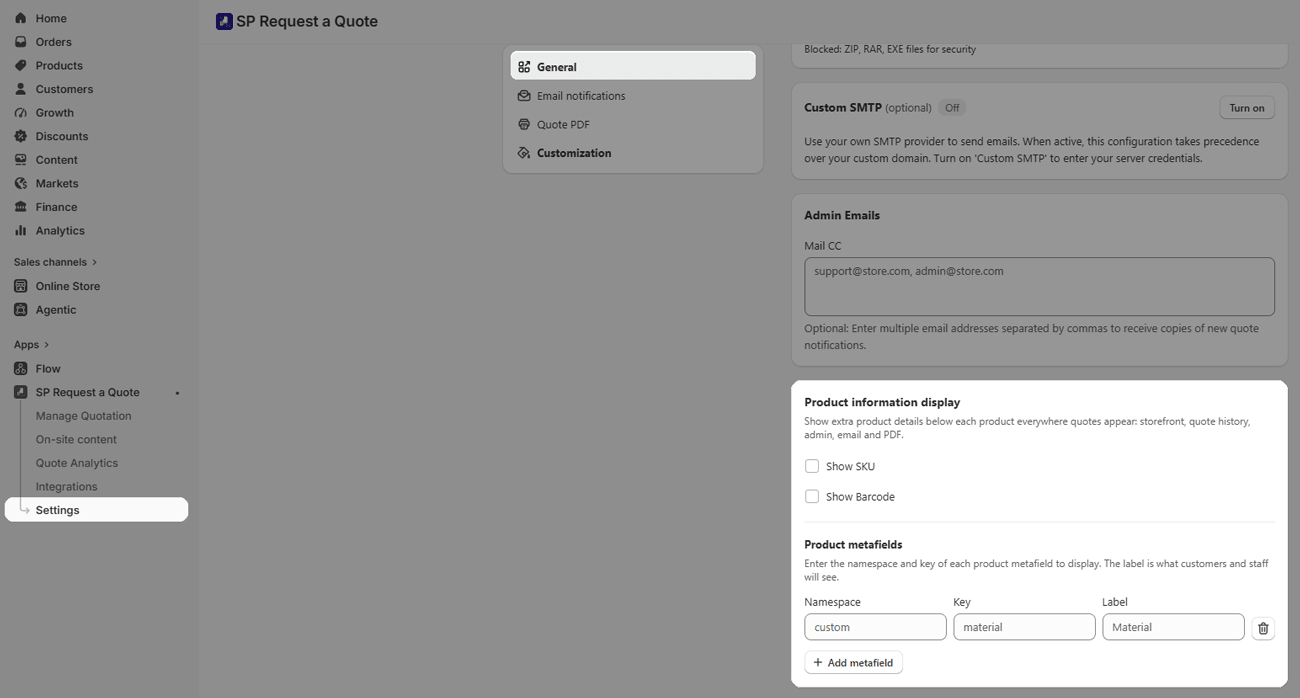
Task: Enable the Show Barcode checkbox
Action: (x=812, y=496)
